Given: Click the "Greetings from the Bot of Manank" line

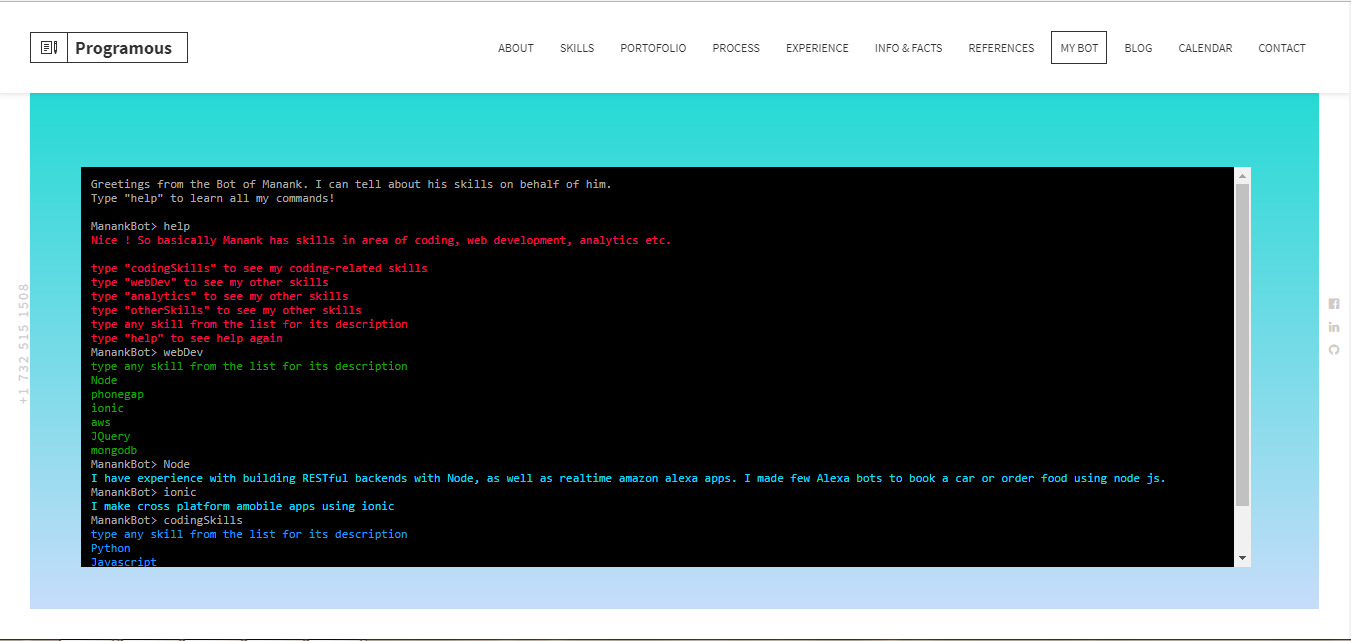Looking at the screenshot, I should pyautogui.click(x=351, y=184).
